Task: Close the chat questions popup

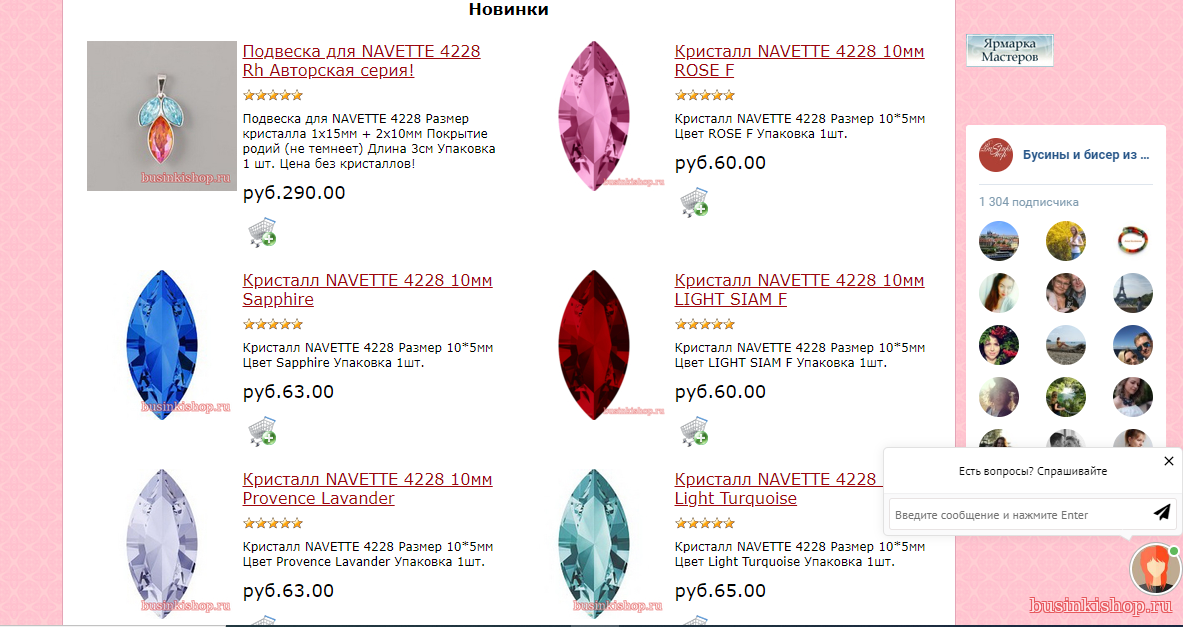Action: (x=1169, y=461)
